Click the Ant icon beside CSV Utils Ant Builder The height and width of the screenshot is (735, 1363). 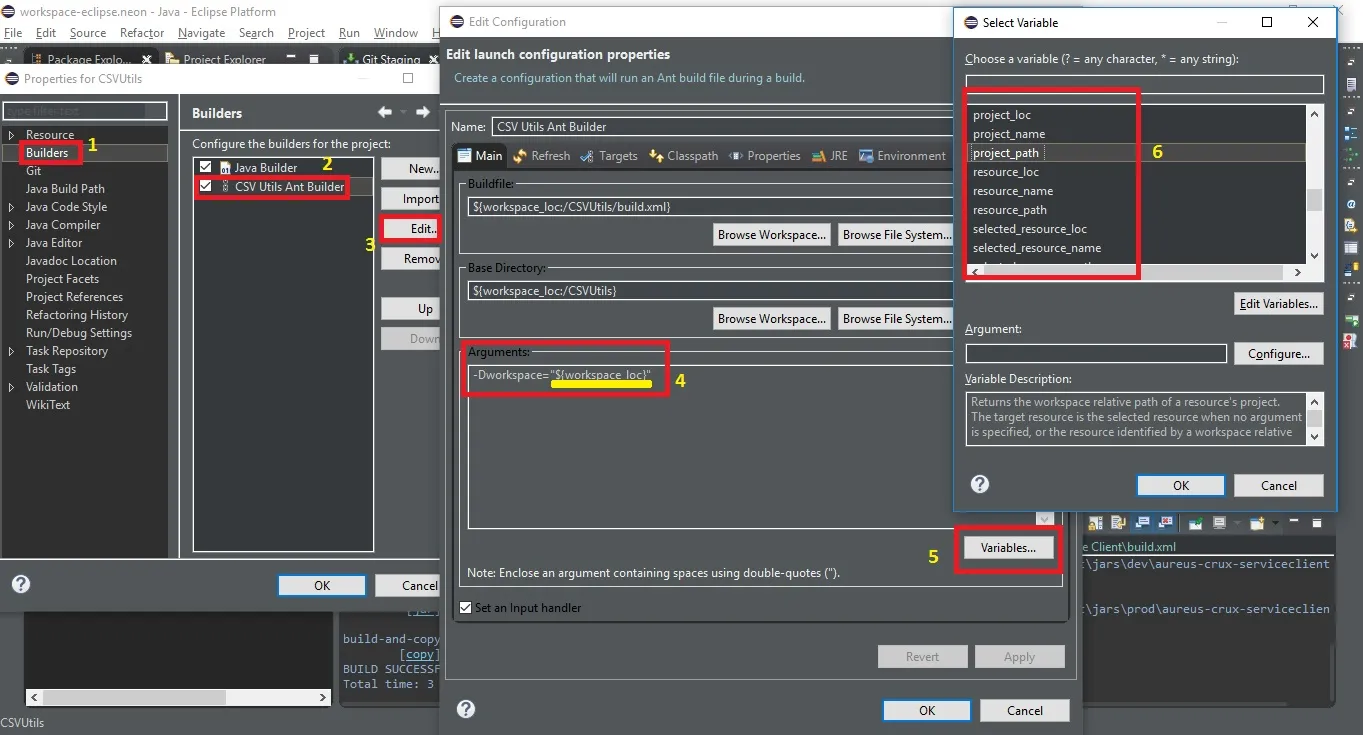tap(225, 187)
